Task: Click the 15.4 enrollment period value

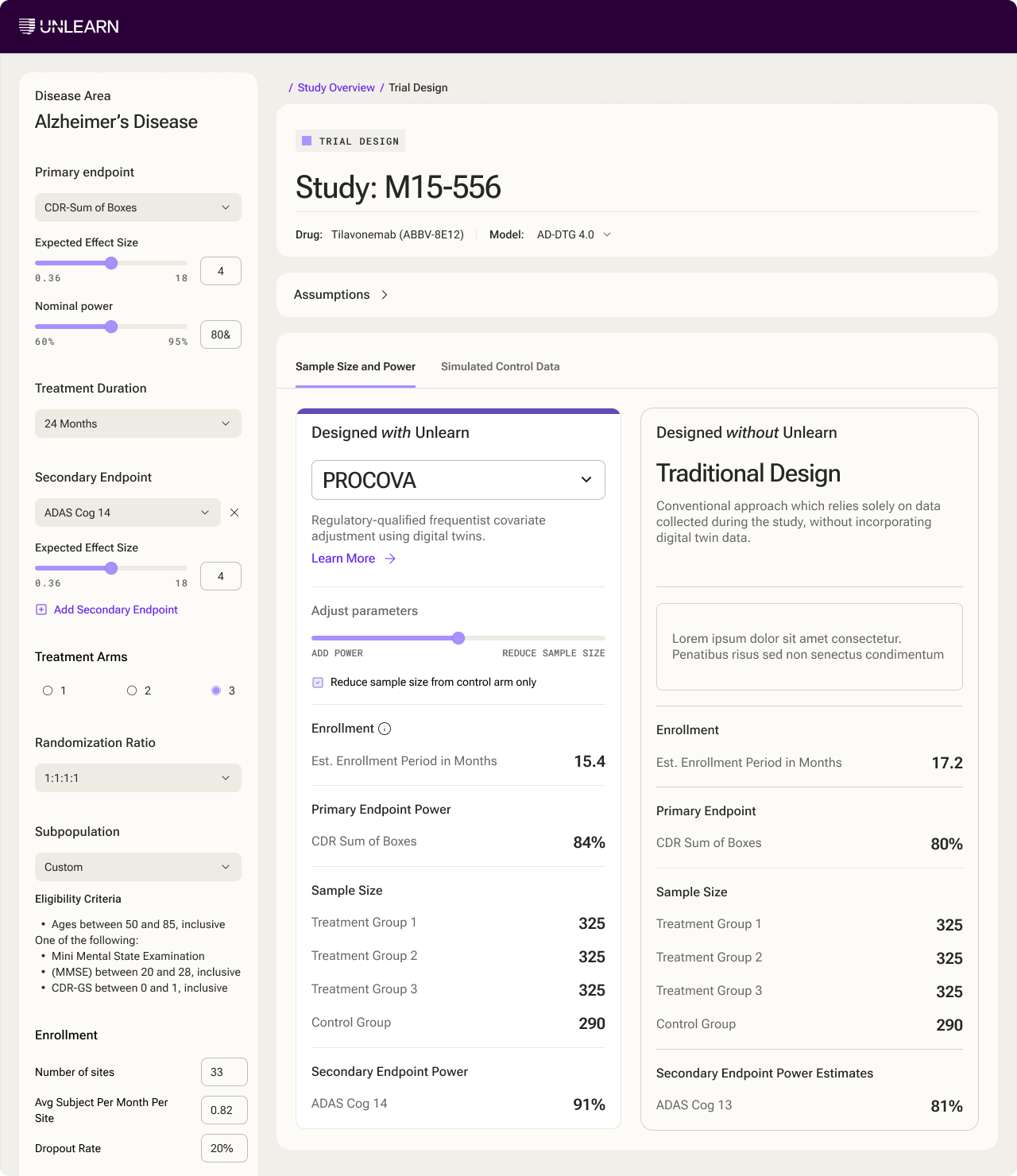Action: (590, 761)
